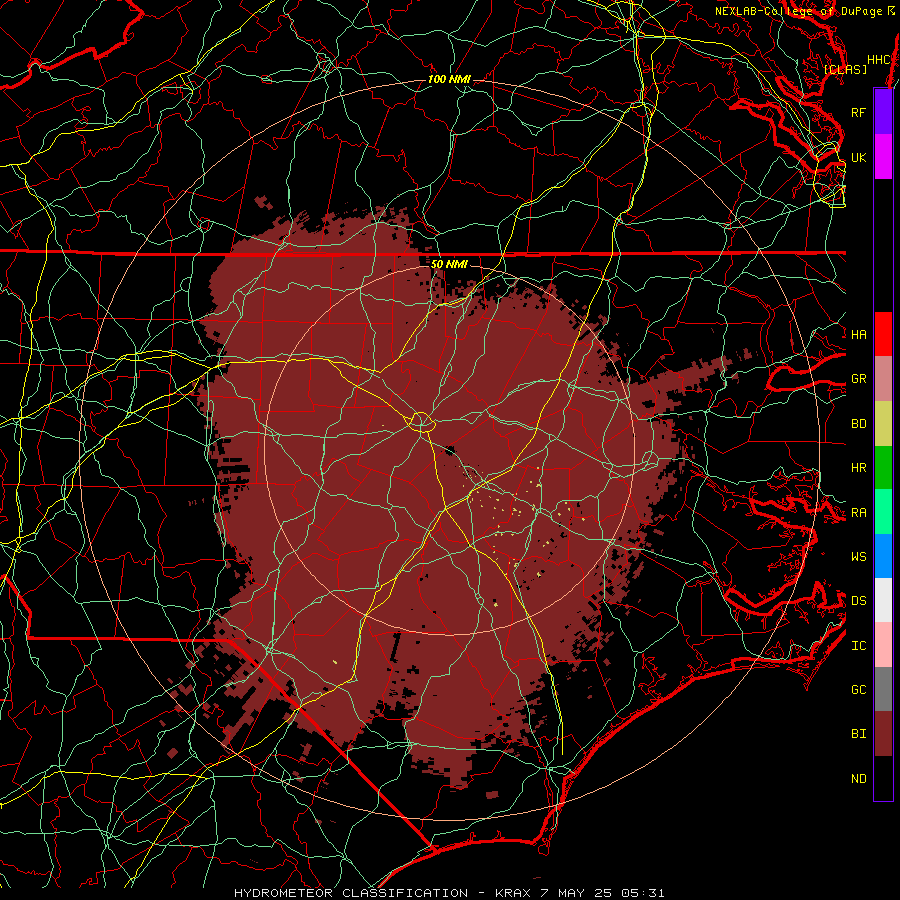This screenshot has width=900, height=900.
Task: Click the DS white legend swatch
Action: click(883, 600)
